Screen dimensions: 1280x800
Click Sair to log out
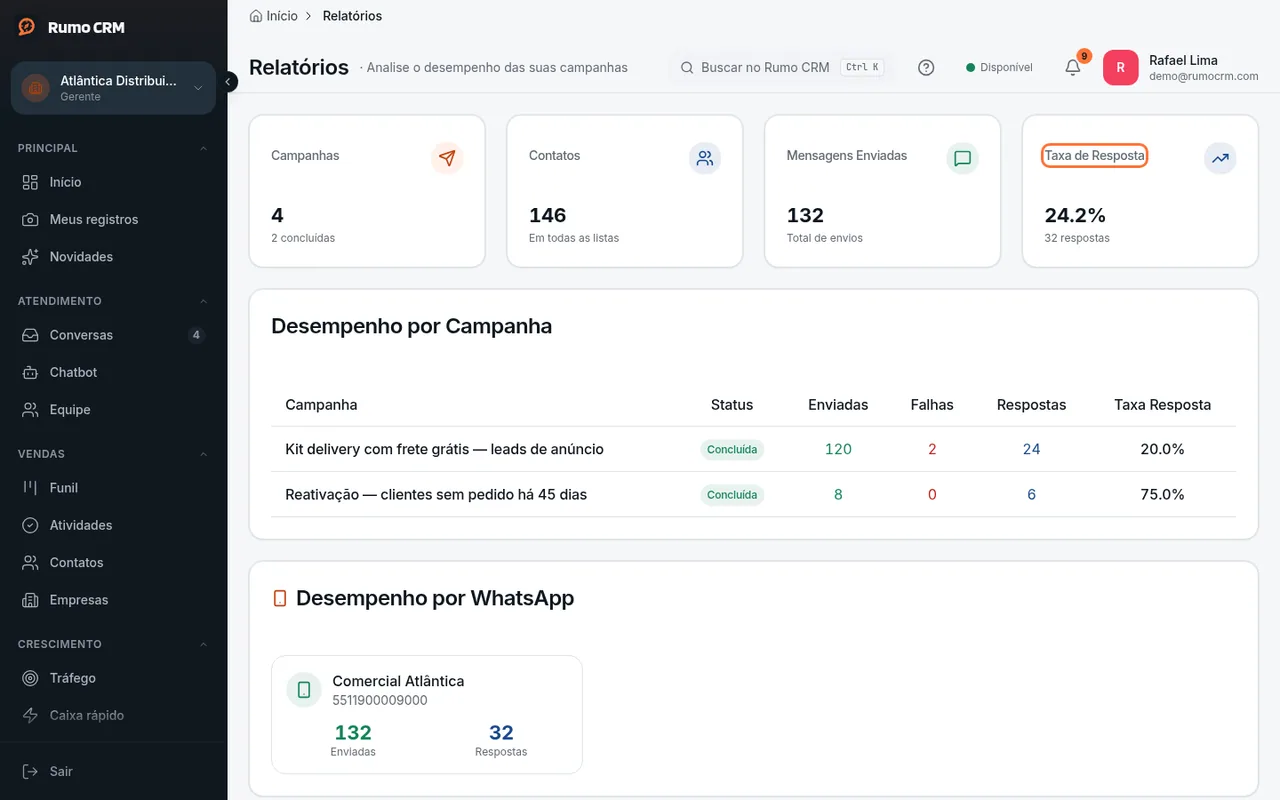[x=113, y=771]
